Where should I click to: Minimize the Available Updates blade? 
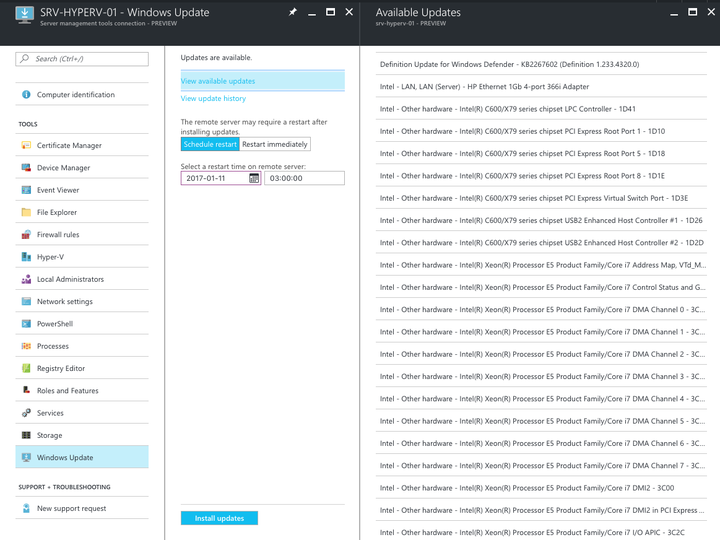674,13
